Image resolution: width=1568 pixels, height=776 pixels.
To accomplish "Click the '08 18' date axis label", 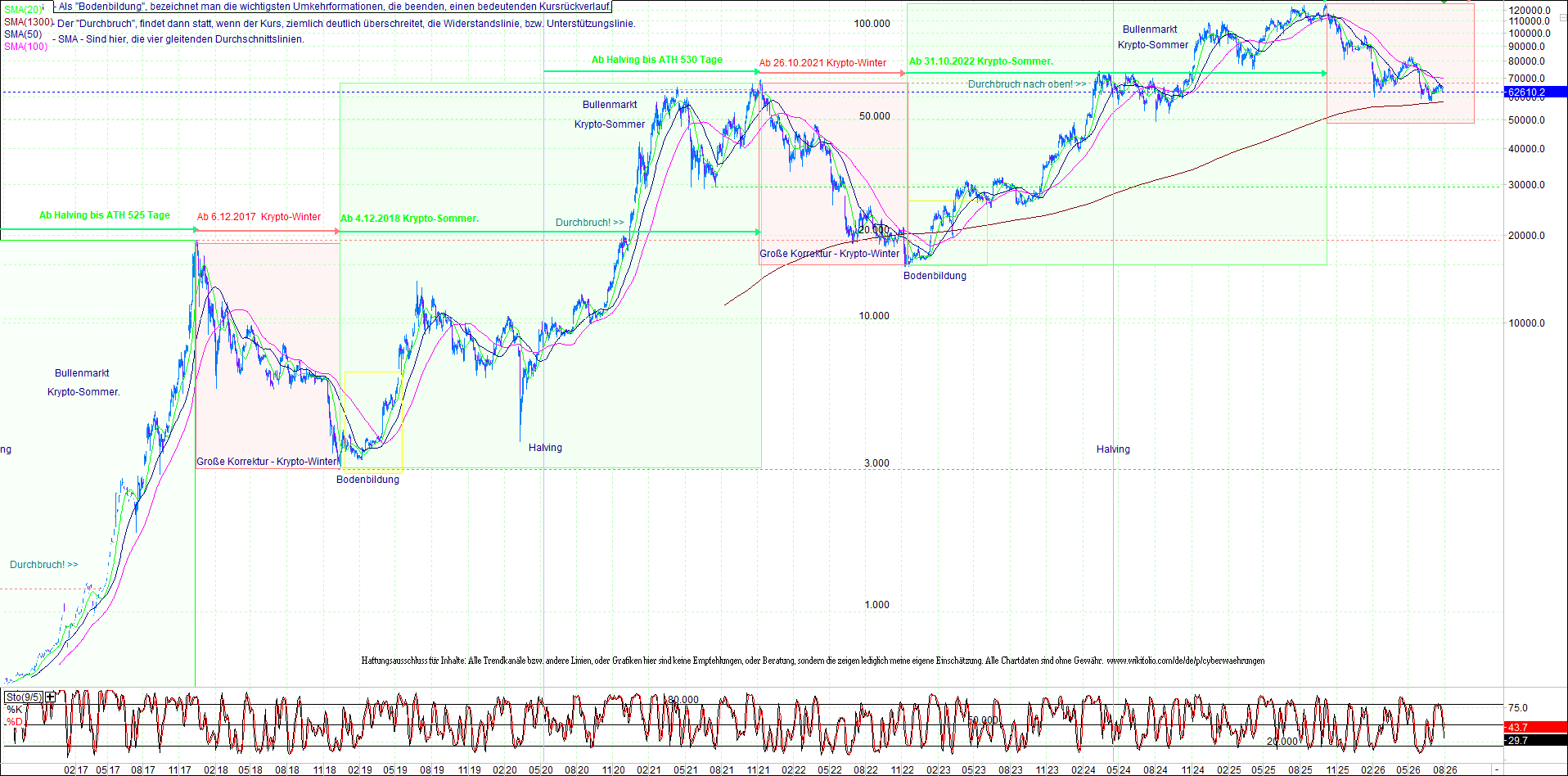I will 287,770.
